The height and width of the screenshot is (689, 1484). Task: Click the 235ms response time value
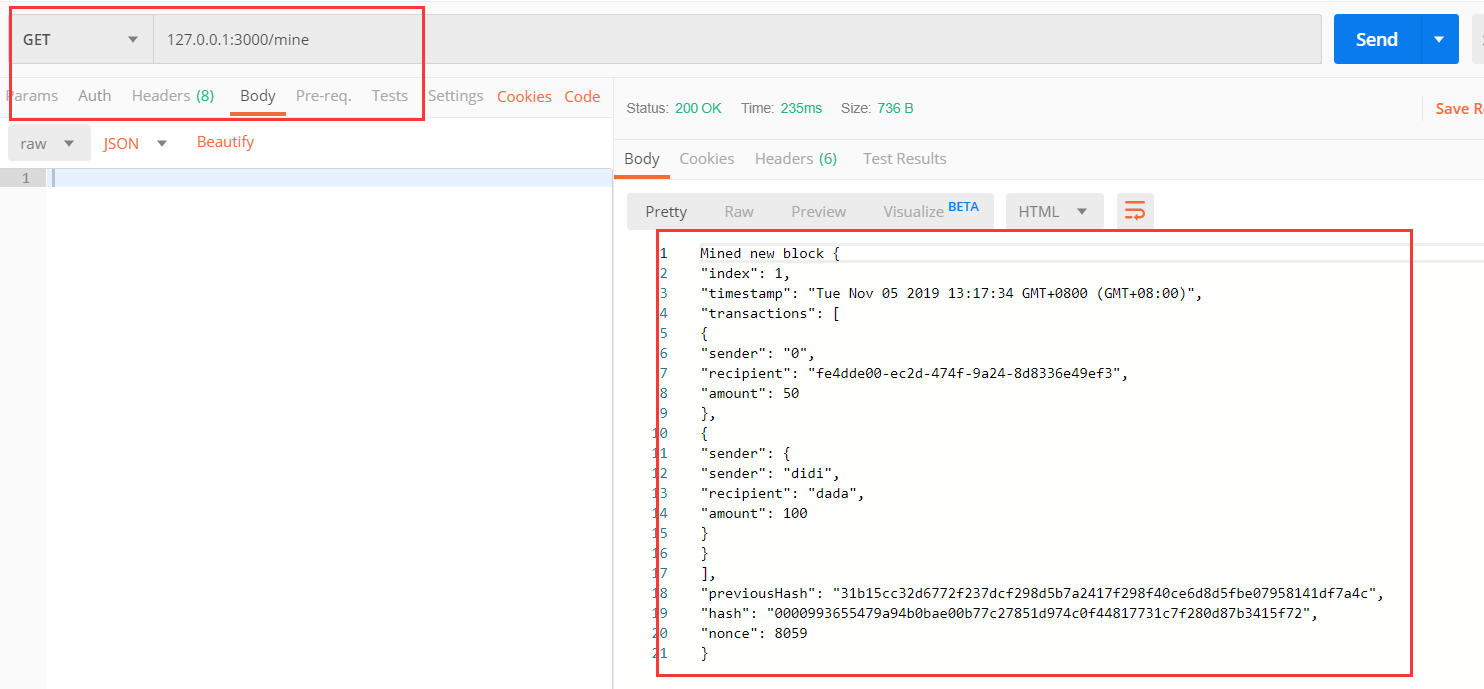pos(799,108)
